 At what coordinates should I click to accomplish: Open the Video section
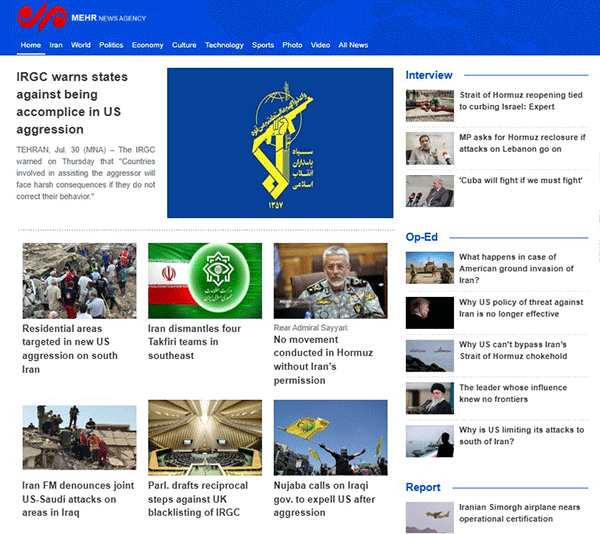pos(320,45)
